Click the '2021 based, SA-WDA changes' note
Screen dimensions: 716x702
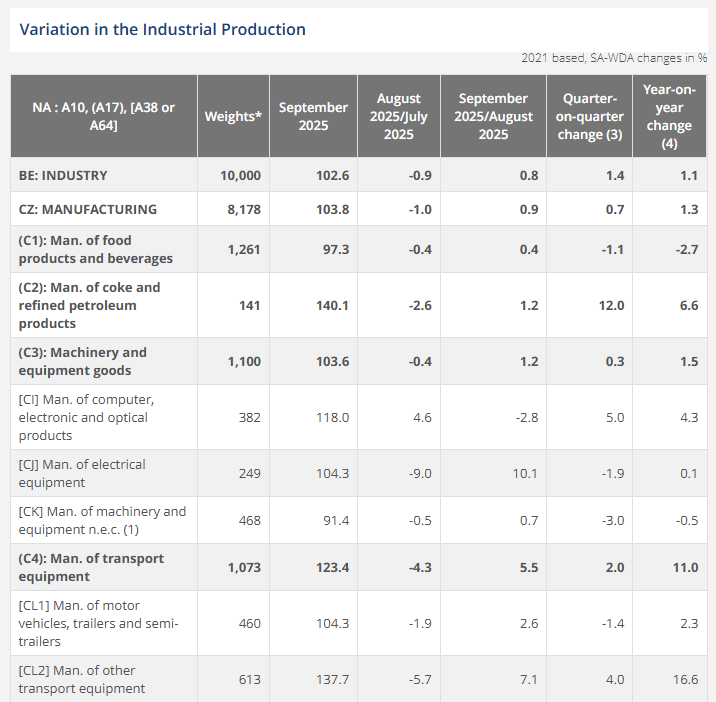[614, 59]
